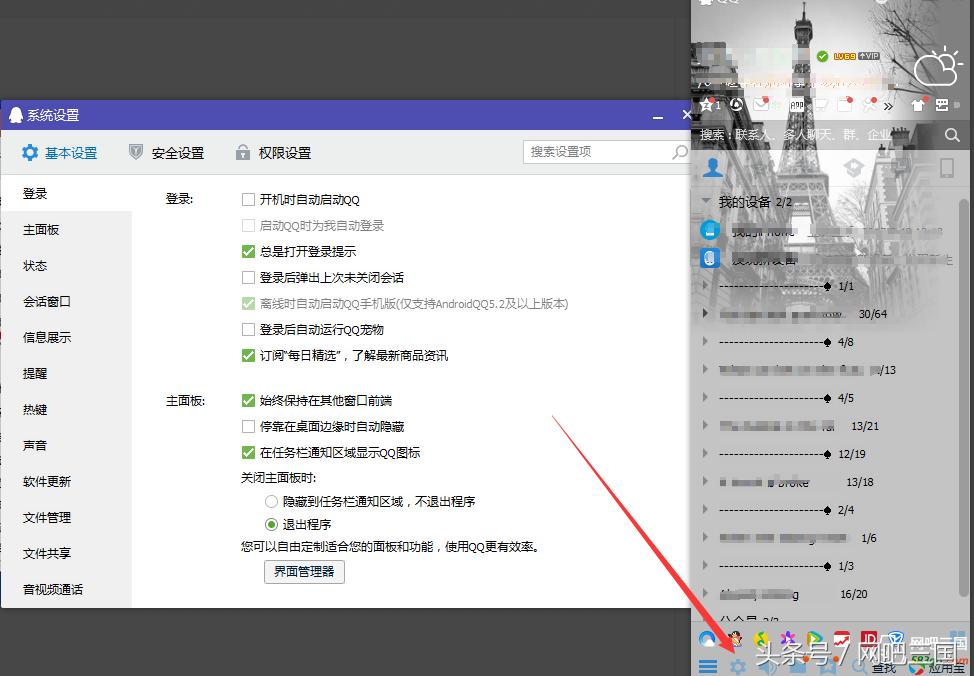
Task: Click the 搜索设置项 search field
Action: [x=600, y=152]
